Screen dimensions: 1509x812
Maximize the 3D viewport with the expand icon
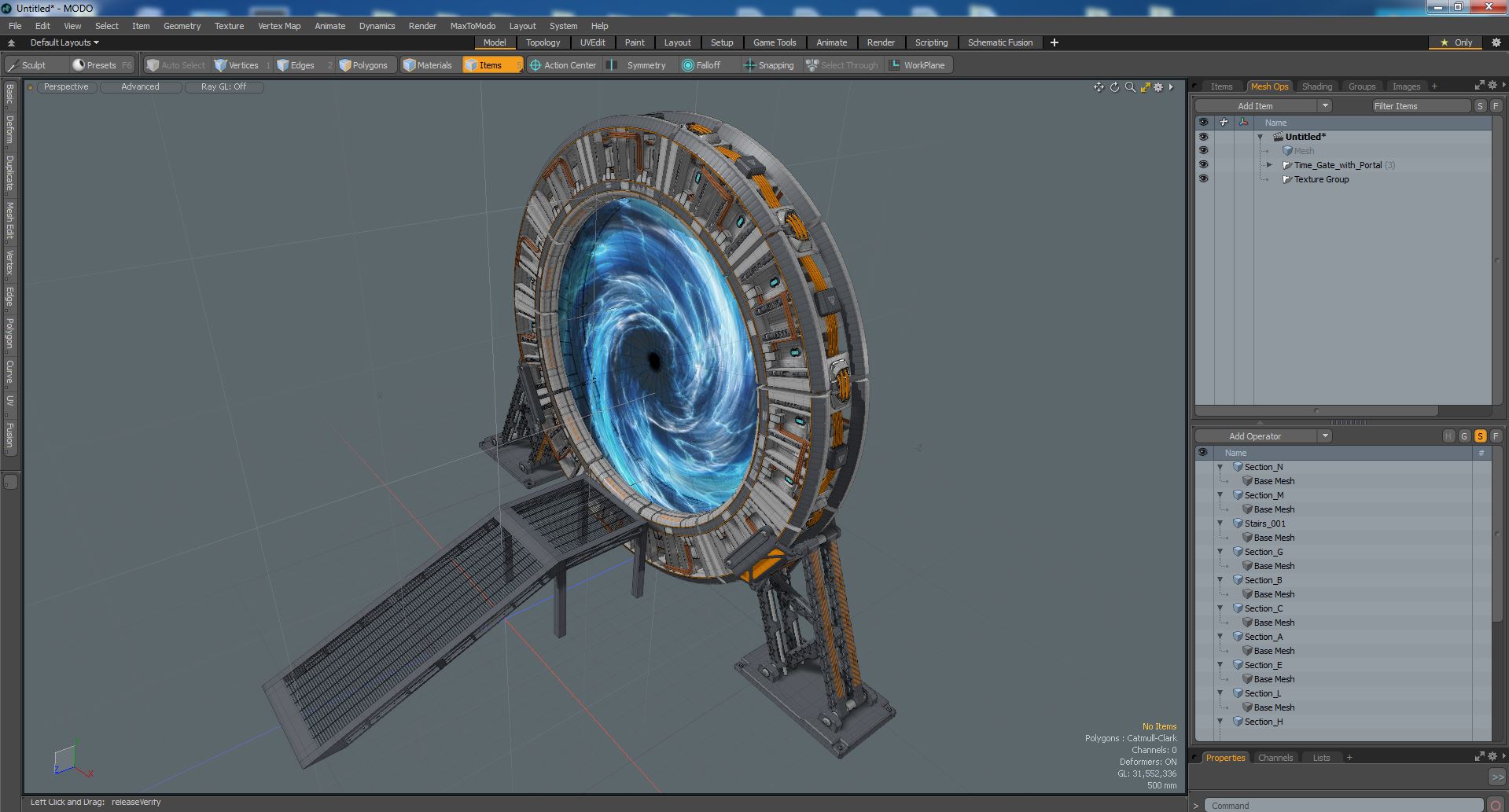[1145, 87]
